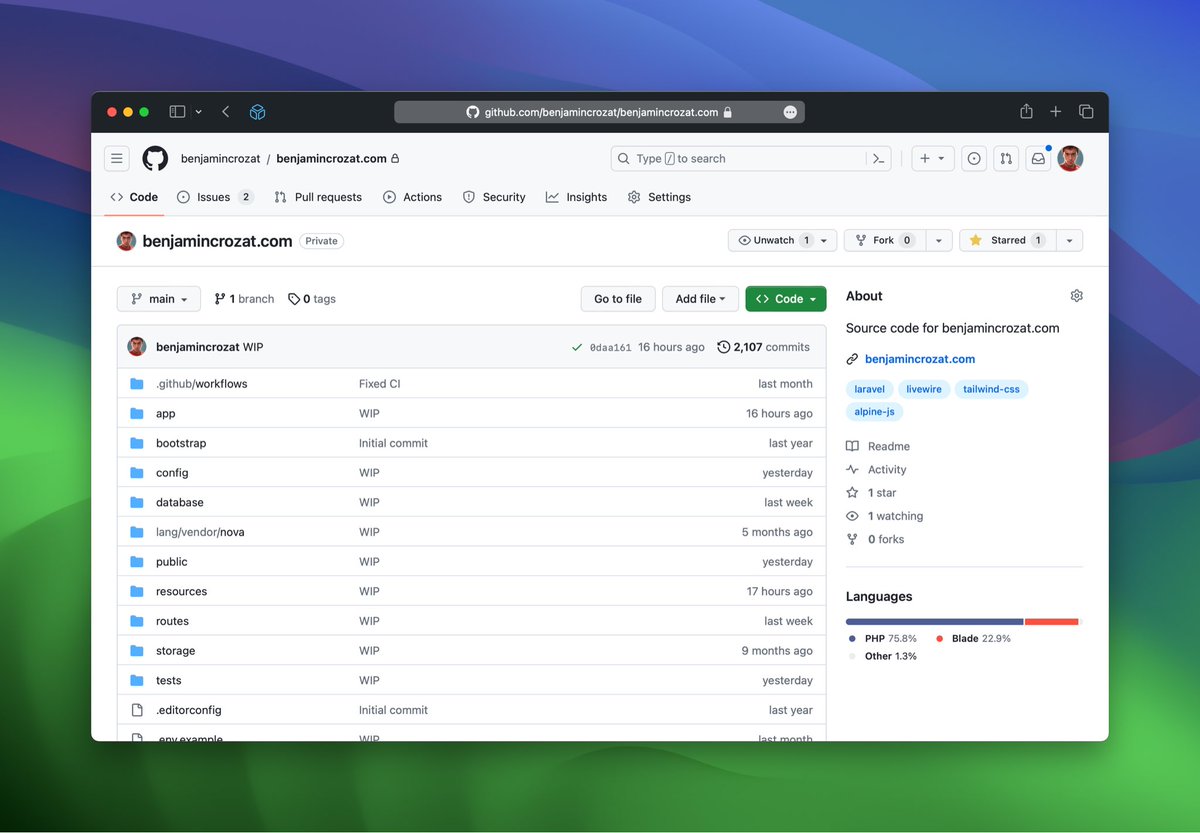This screenshot has width=1200, height=833.
Task: Click the address bar more-options ellipsis
Action: pos(790,112)
